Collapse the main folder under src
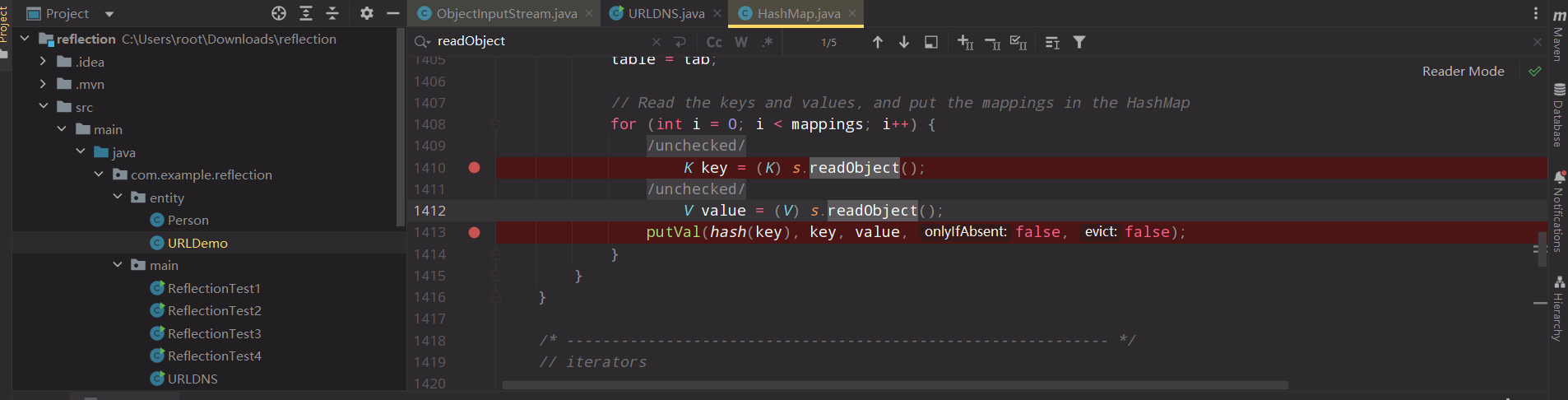Viewport: 1568px width, 400px height. coord(62,129)
